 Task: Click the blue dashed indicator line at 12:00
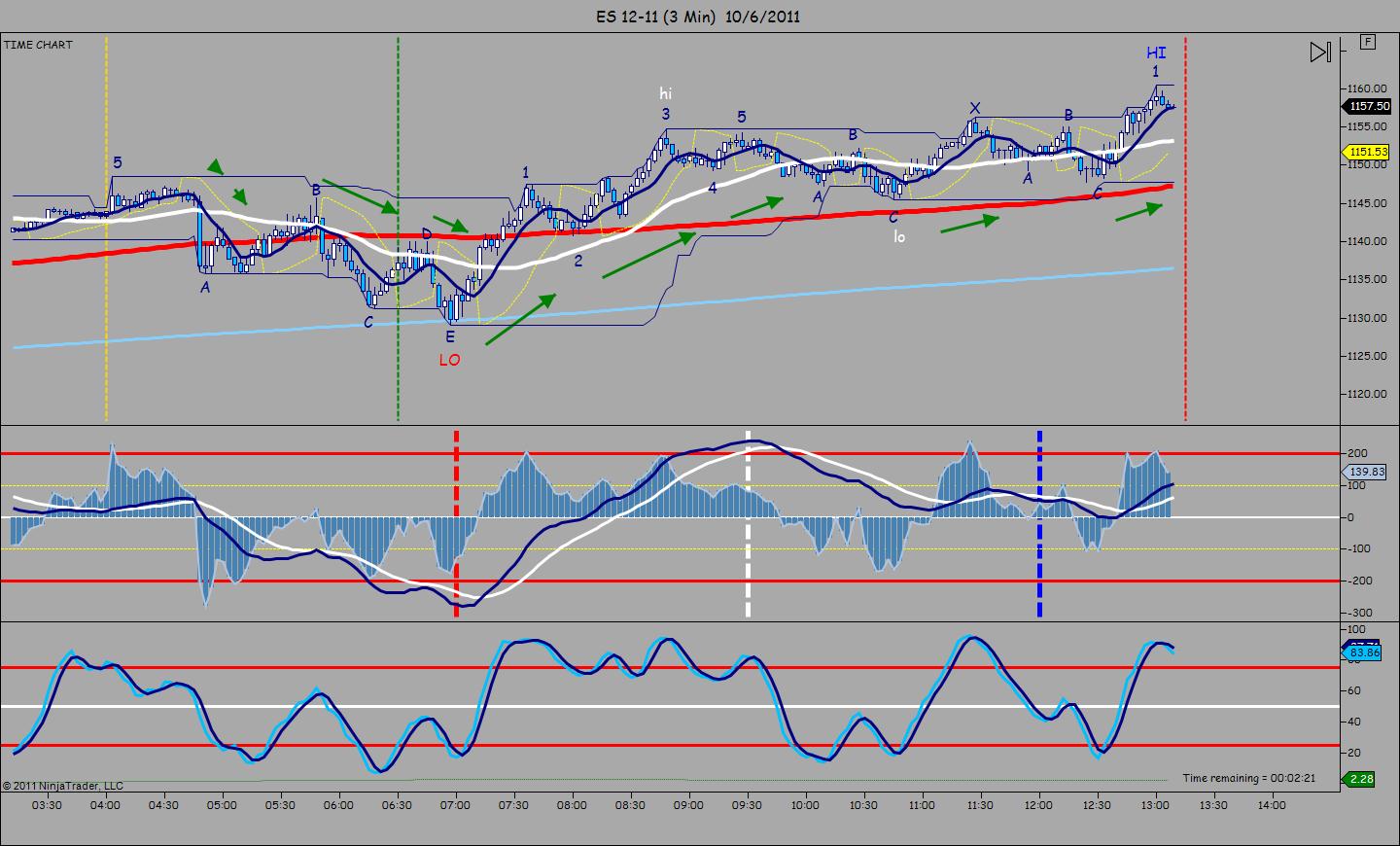(1039, 523)
